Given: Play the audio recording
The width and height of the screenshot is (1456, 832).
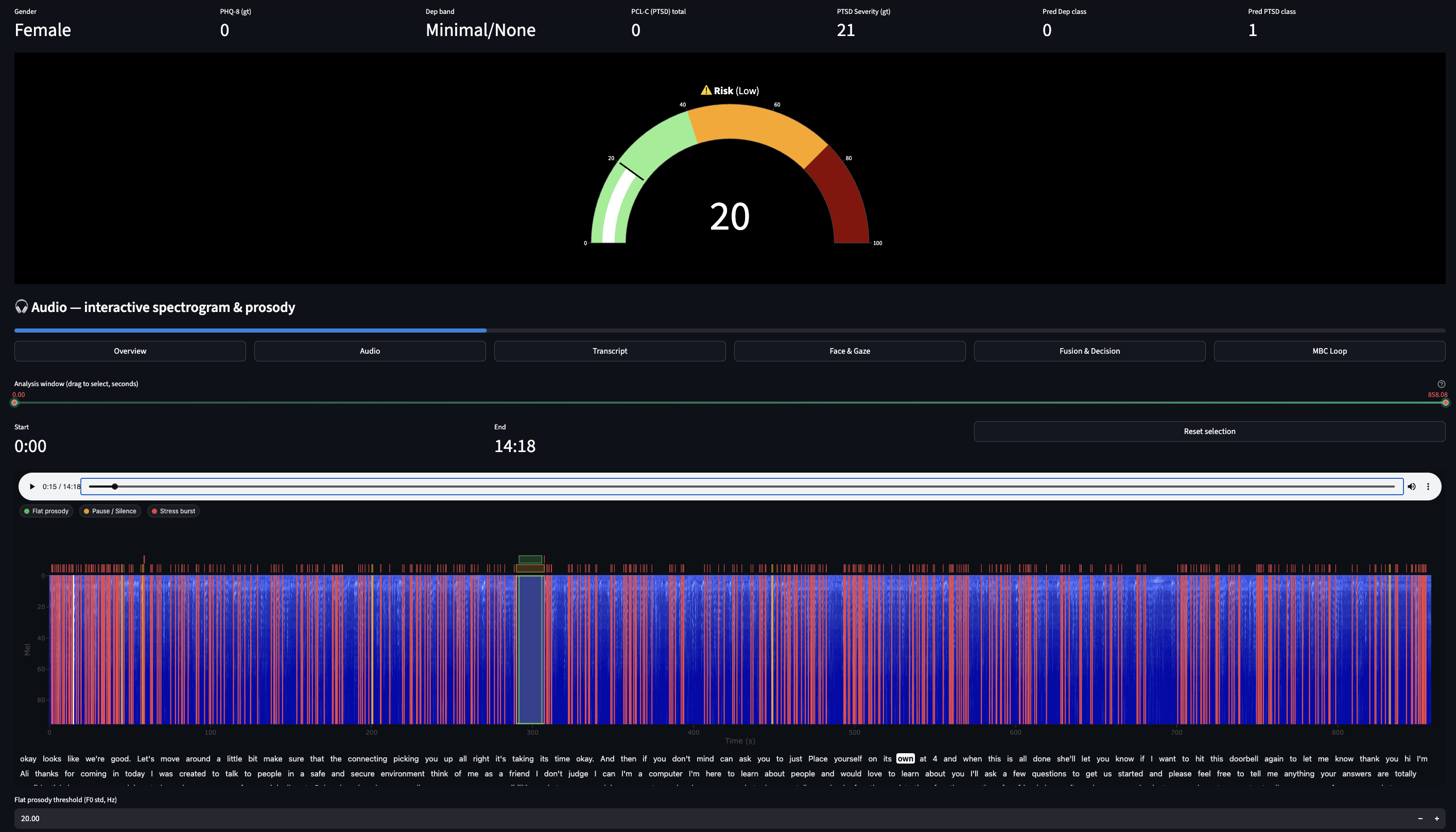Looking at the screenshot, I should click(32, 487).
